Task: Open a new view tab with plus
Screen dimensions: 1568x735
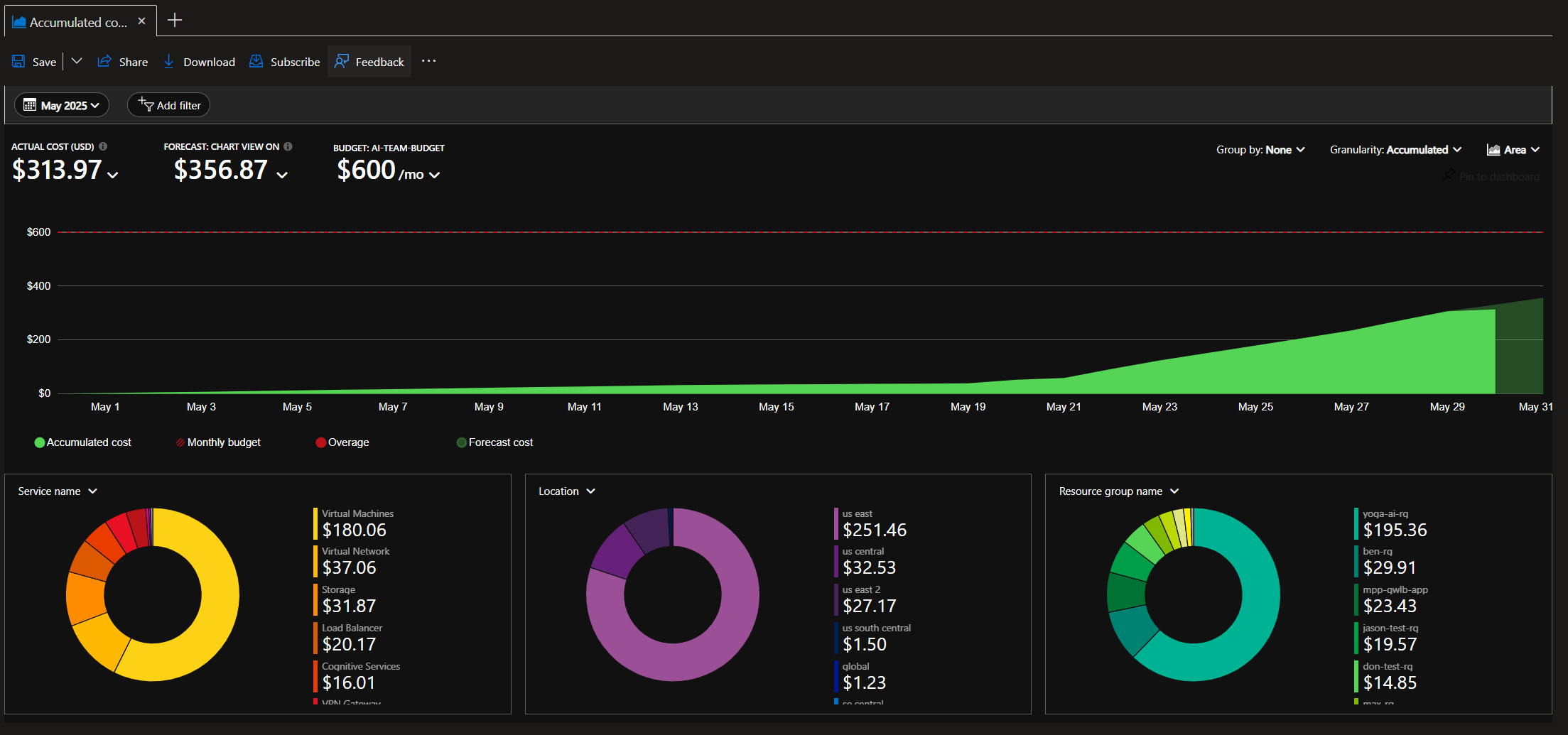Action: tap(175, 21)
